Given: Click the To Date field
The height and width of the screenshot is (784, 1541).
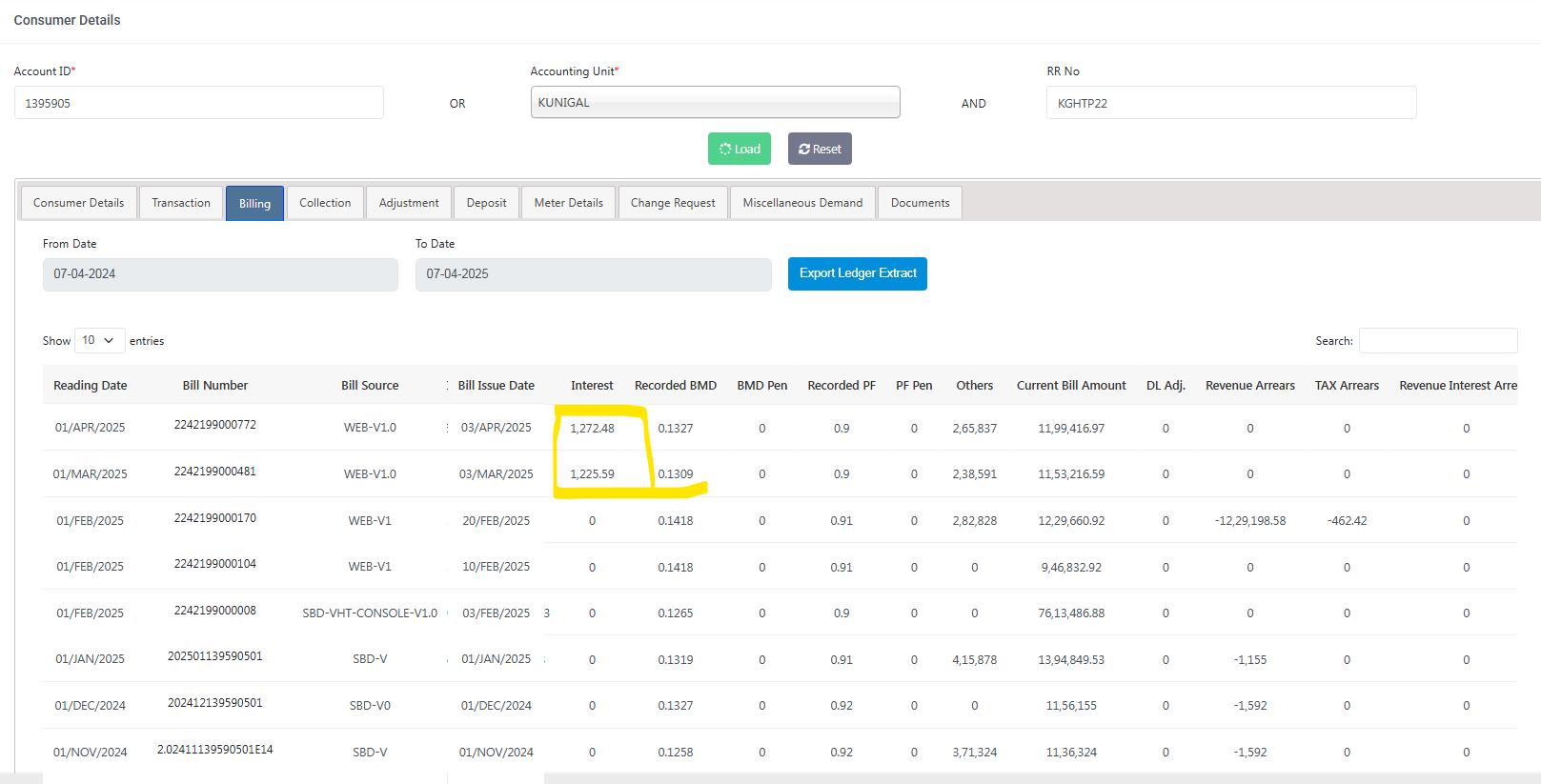Looking at the screenshot, I should click(593, 274).
